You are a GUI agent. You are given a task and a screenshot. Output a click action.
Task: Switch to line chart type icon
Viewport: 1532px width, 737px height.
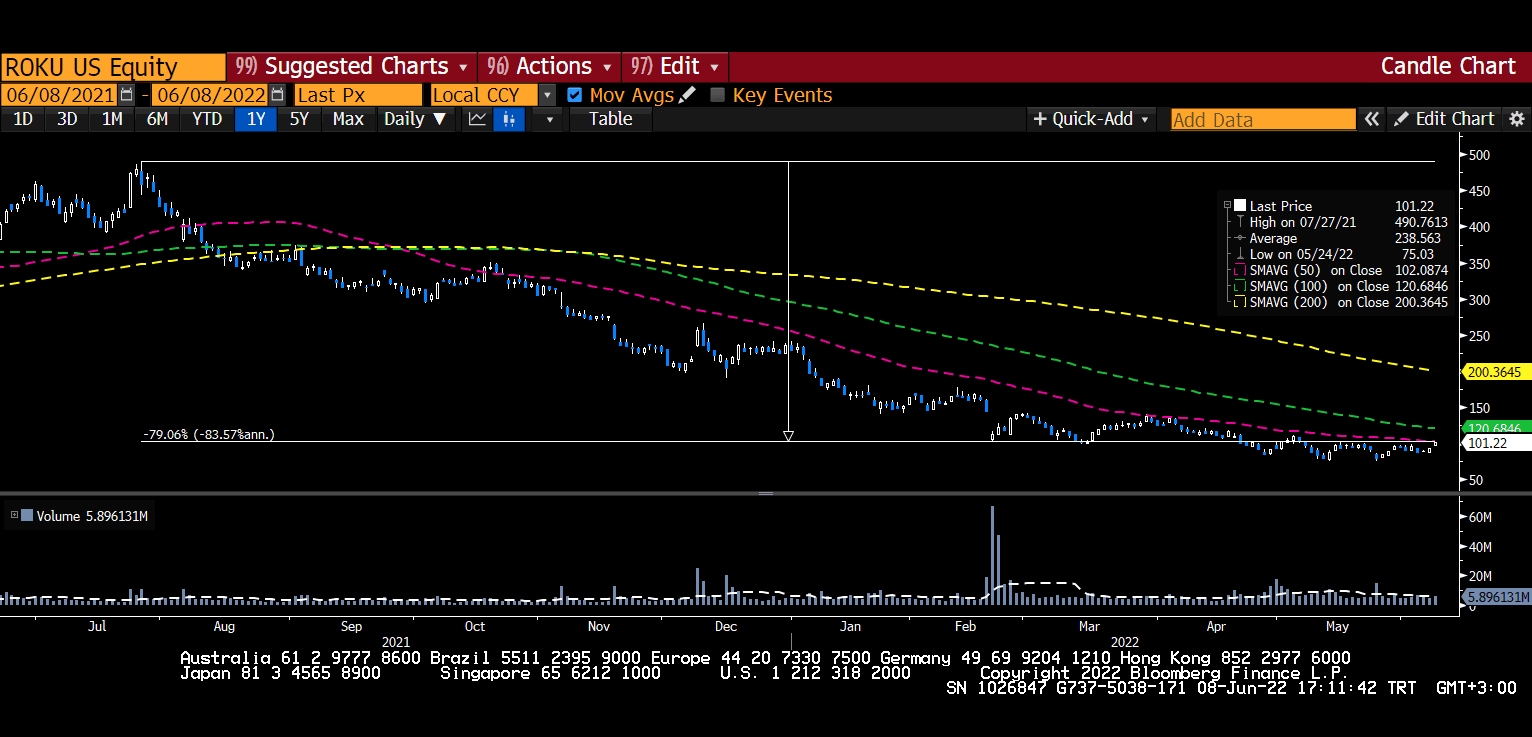(x=478, y=119)
